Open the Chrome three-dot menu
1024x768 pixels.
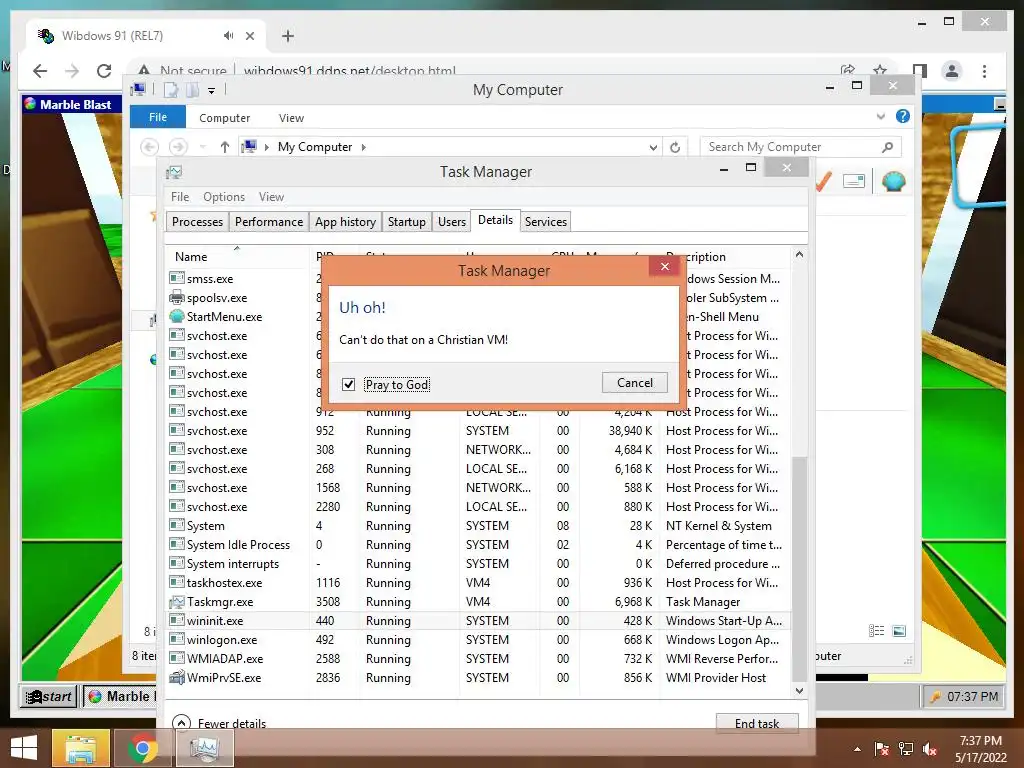[984, 71]
